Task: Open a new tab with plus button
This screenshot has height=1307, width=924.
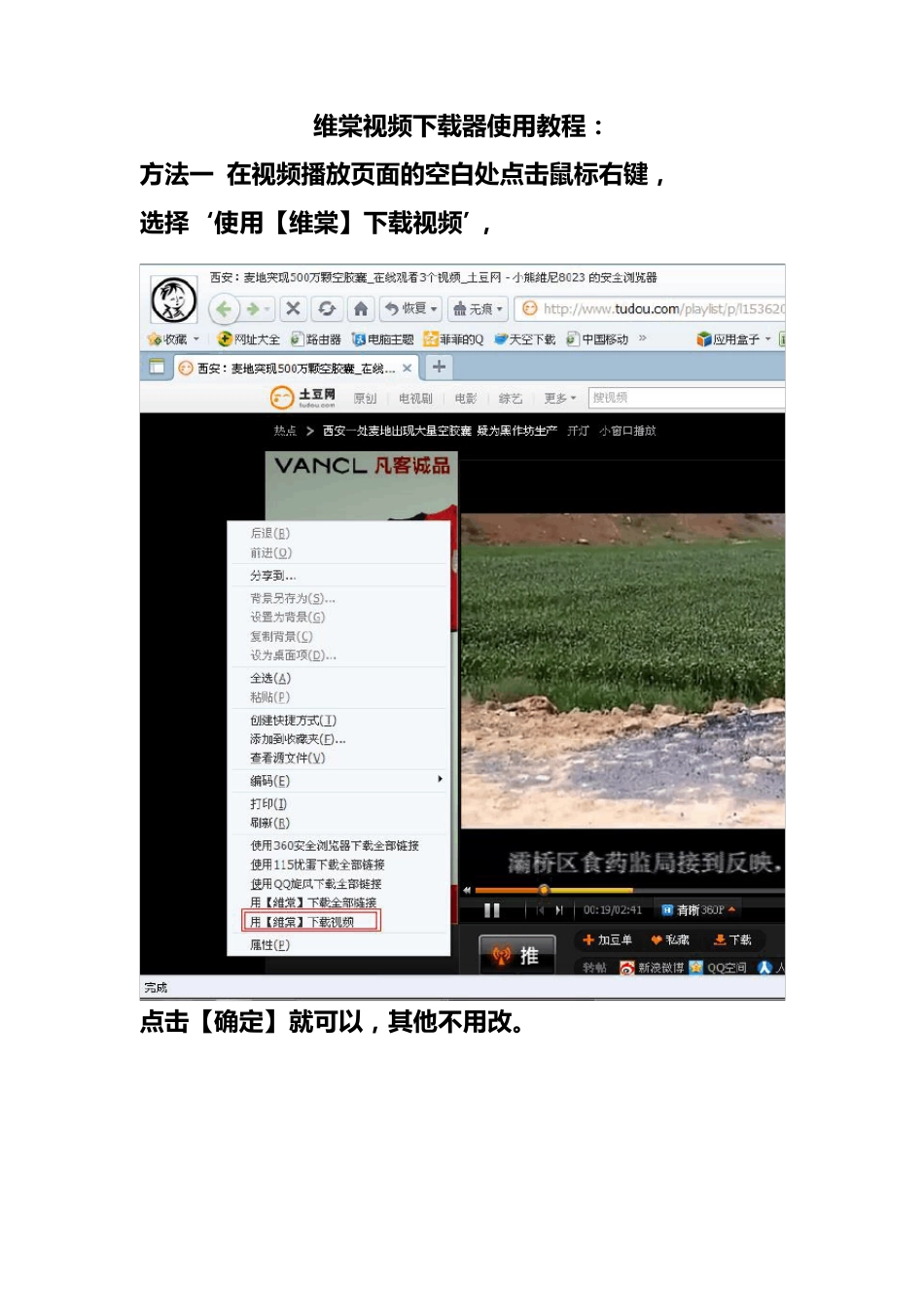Action: (439, 367)
